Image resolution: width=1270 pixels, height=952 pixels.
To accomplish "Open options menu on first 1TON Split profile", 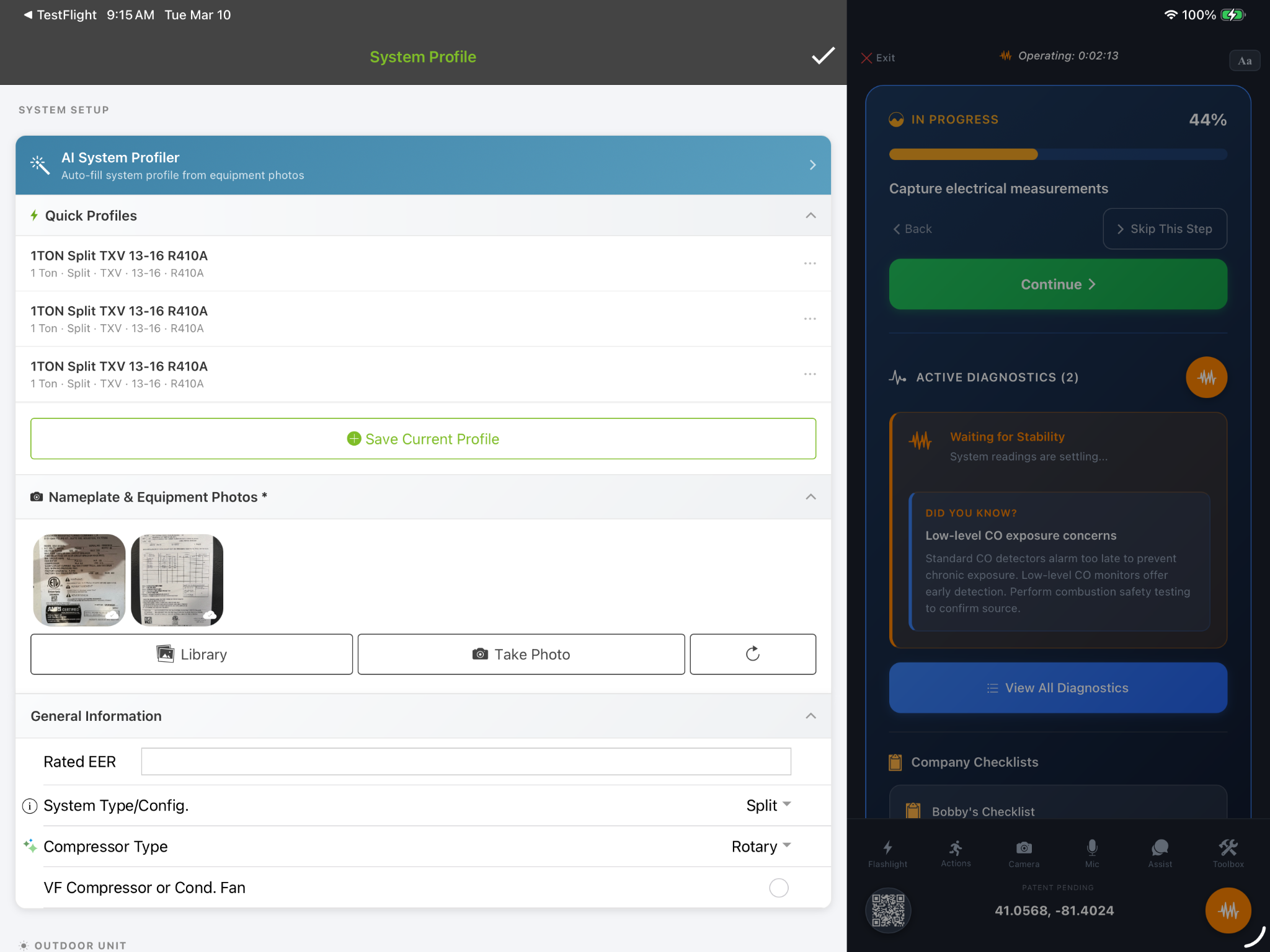I will pyautogui.click(x=810, y=263).
